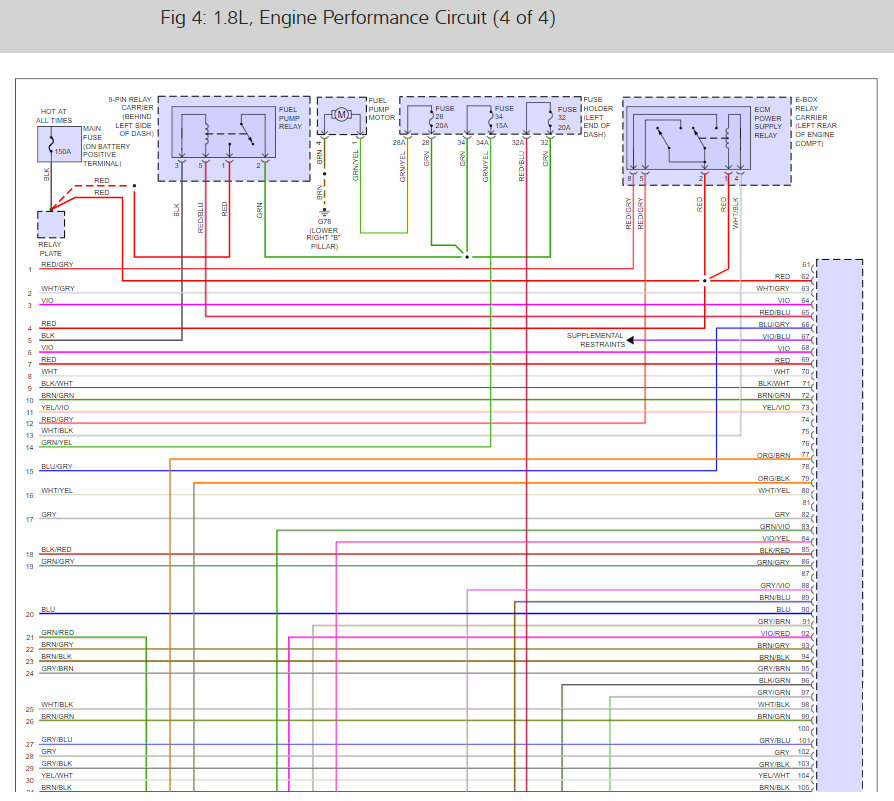This screenshot has height=801, width=894.
Task: Click the 'ECM POWER SUPPLY RELAY' label
Action: click(768, 123)
